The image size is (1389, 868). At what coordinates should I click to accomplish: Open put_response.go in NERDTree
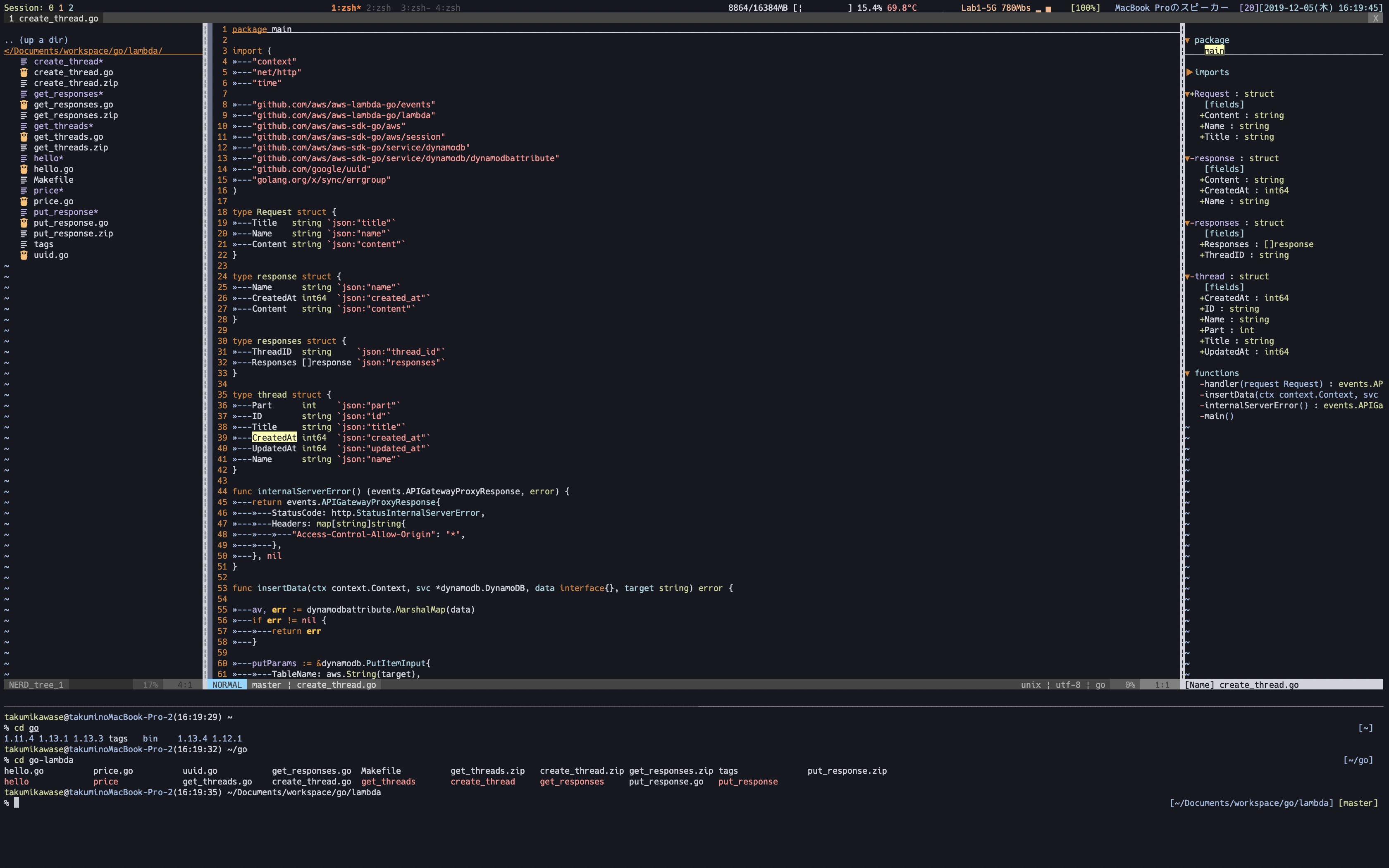[71, 223]
